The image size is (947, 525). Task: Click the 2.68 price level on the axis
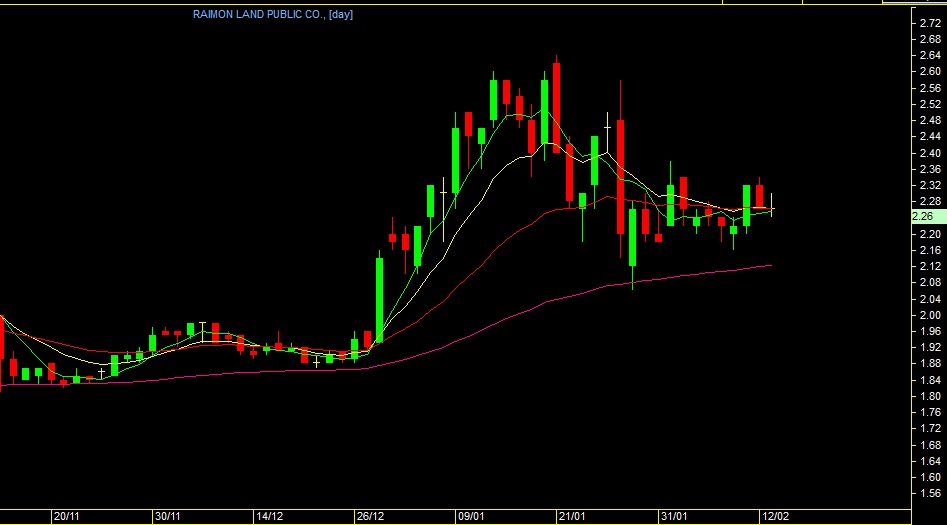click(x=929, y=39)
